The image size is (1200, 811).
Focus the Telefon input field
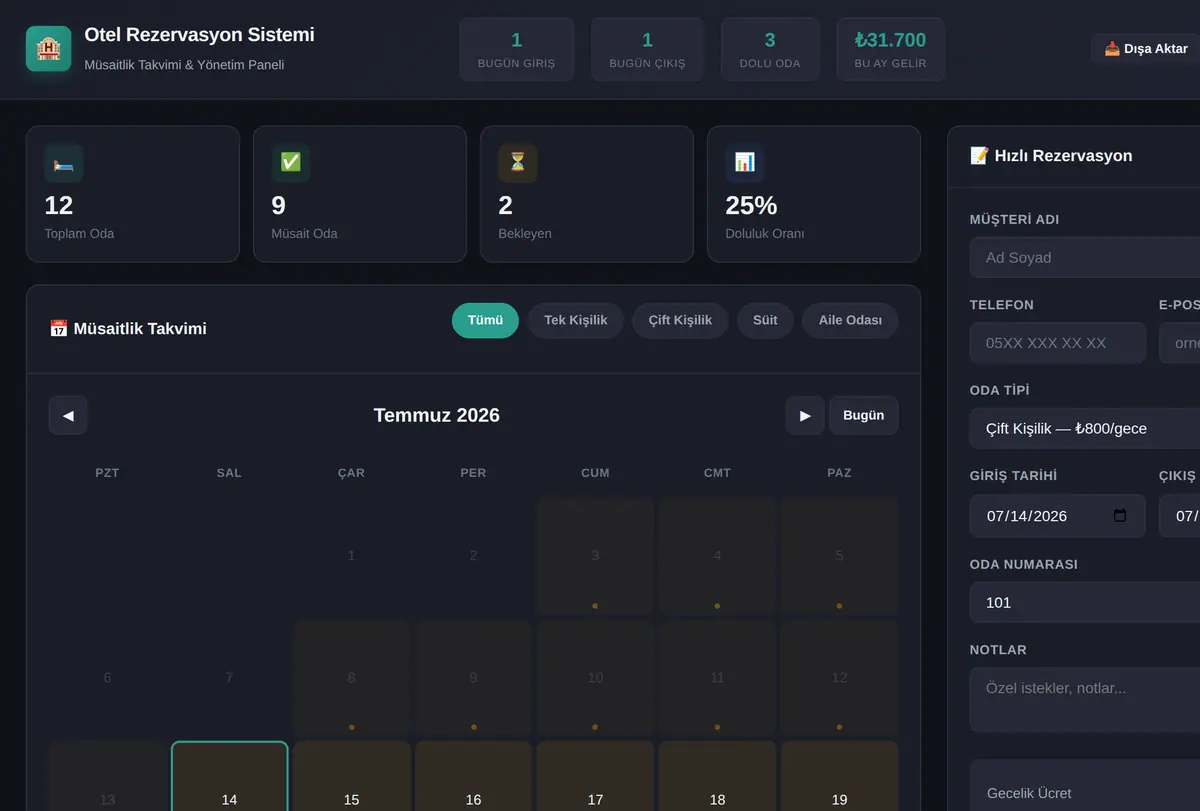tap(1058, 343)
